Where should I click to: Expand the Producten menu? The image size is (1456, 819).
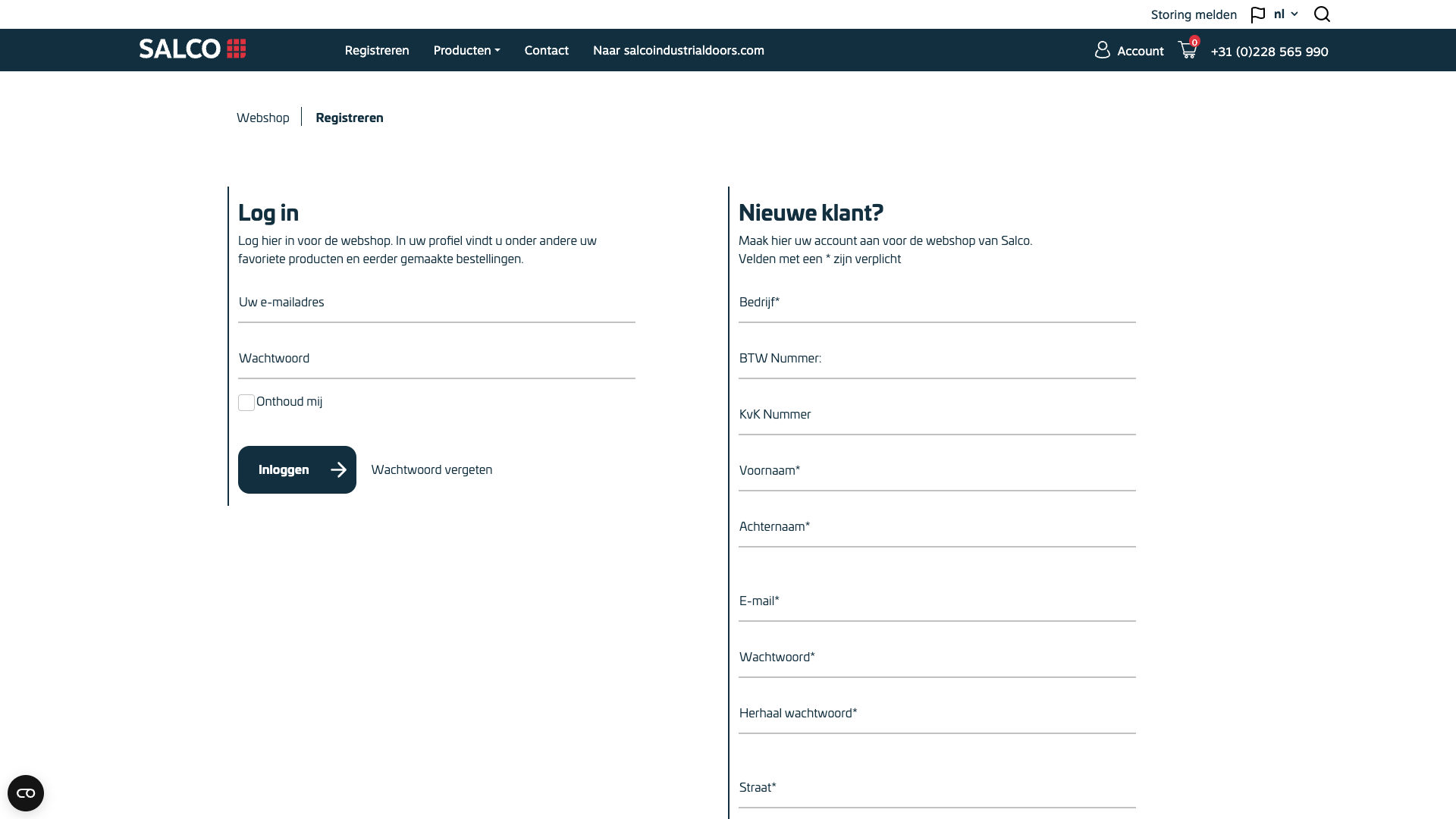[467, 50]
